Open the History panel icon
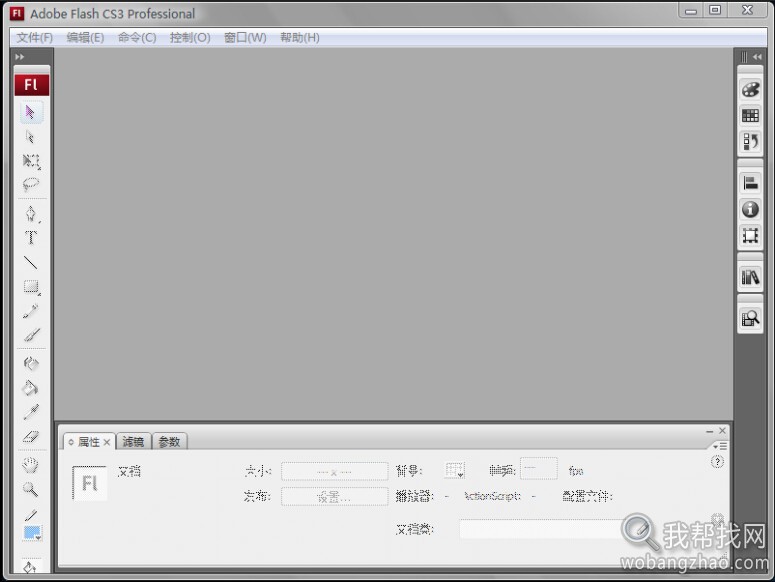 [750, 142]
